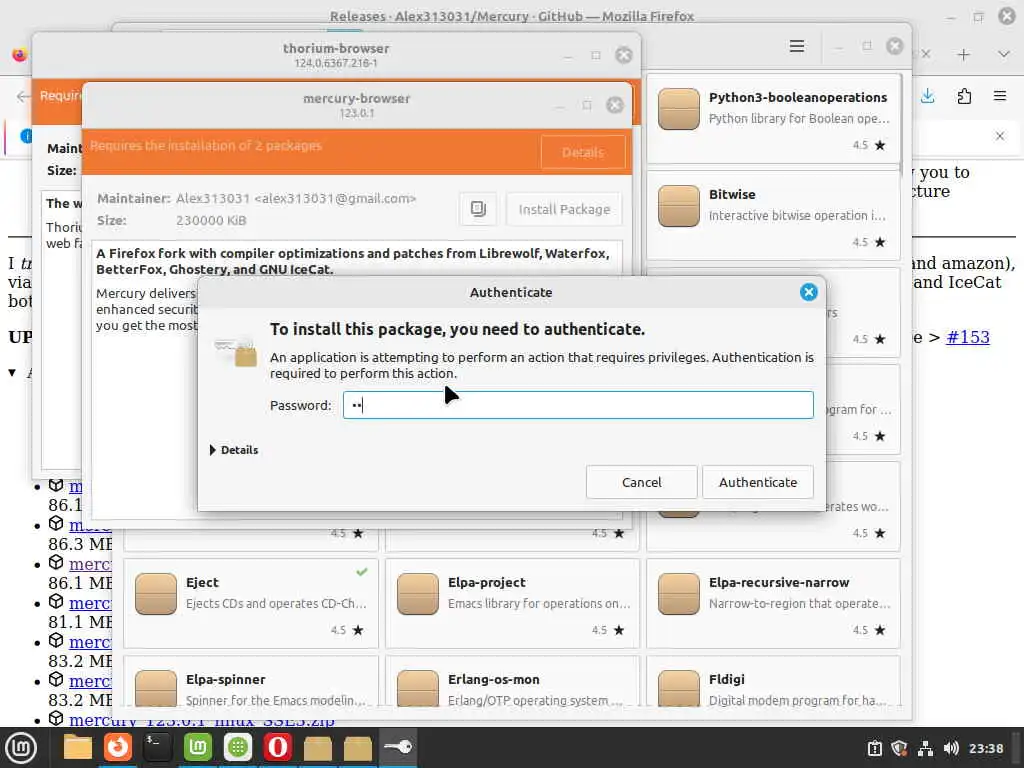This screenshot has height=768, width=1024.
Task: Focus the Password input field
Action: pyautogui.click(x=578, y=405)
